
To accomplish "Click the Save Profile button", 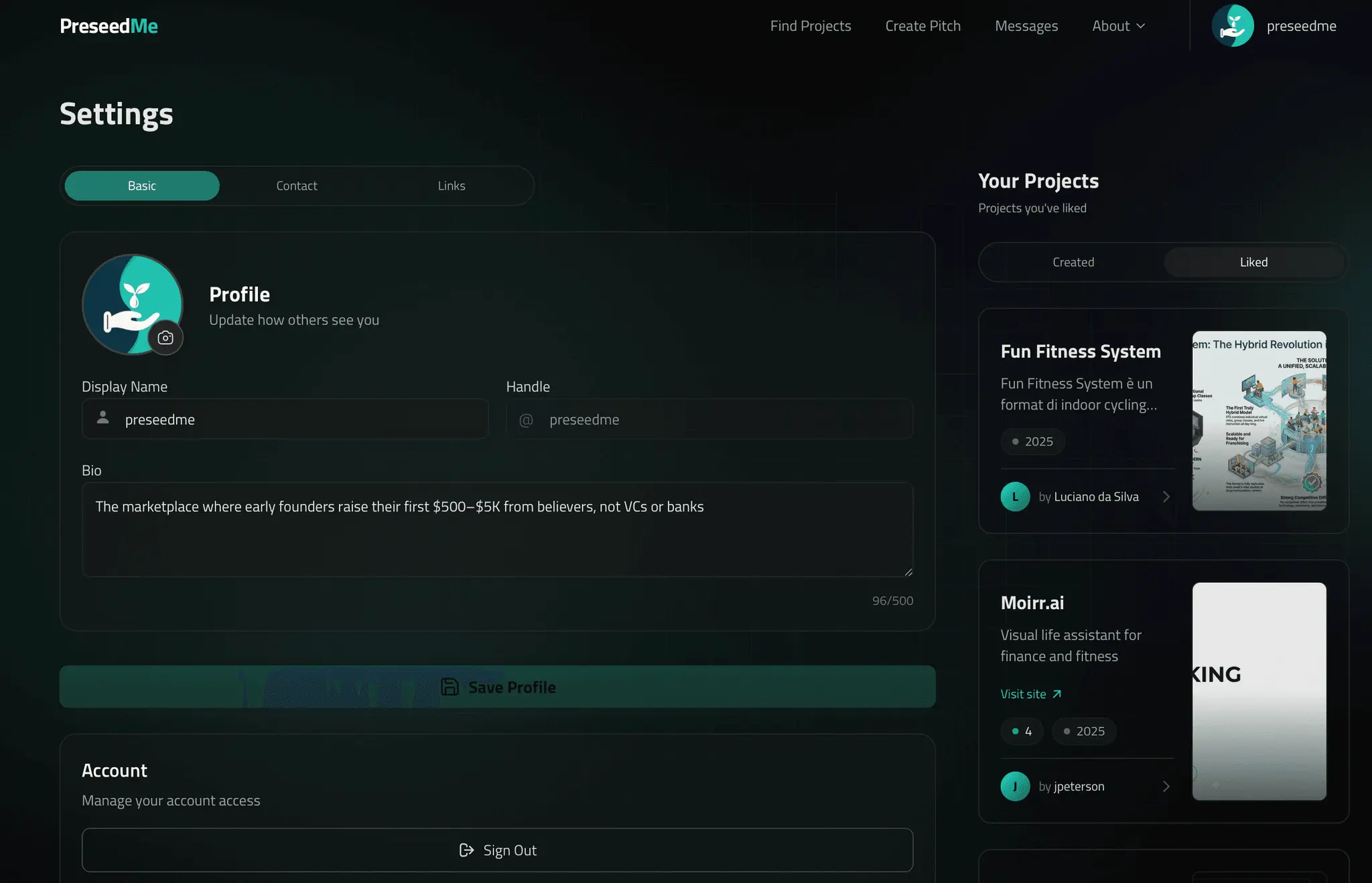I will (497, 687).
